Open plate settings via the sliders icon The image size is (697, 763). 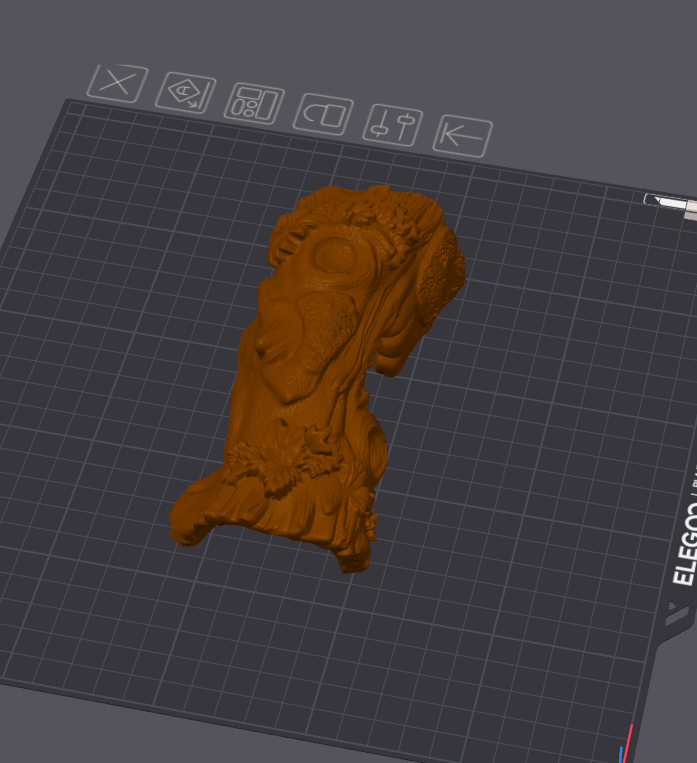tap(392, 125)
